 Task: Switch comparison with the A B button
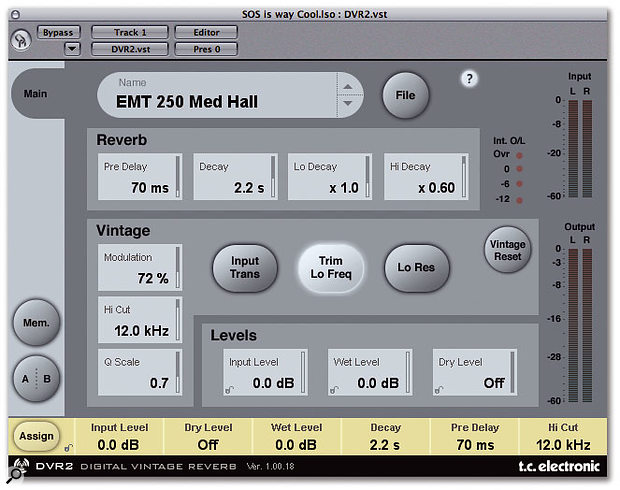tap(36, 378)
